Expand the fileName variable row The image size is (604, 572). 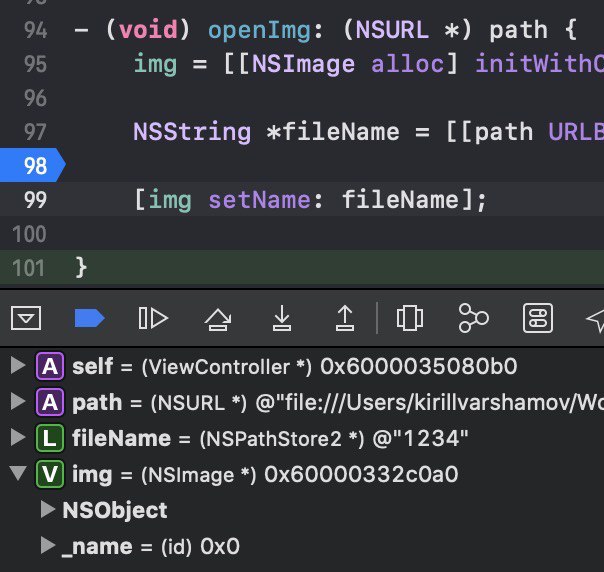[18, 438]
